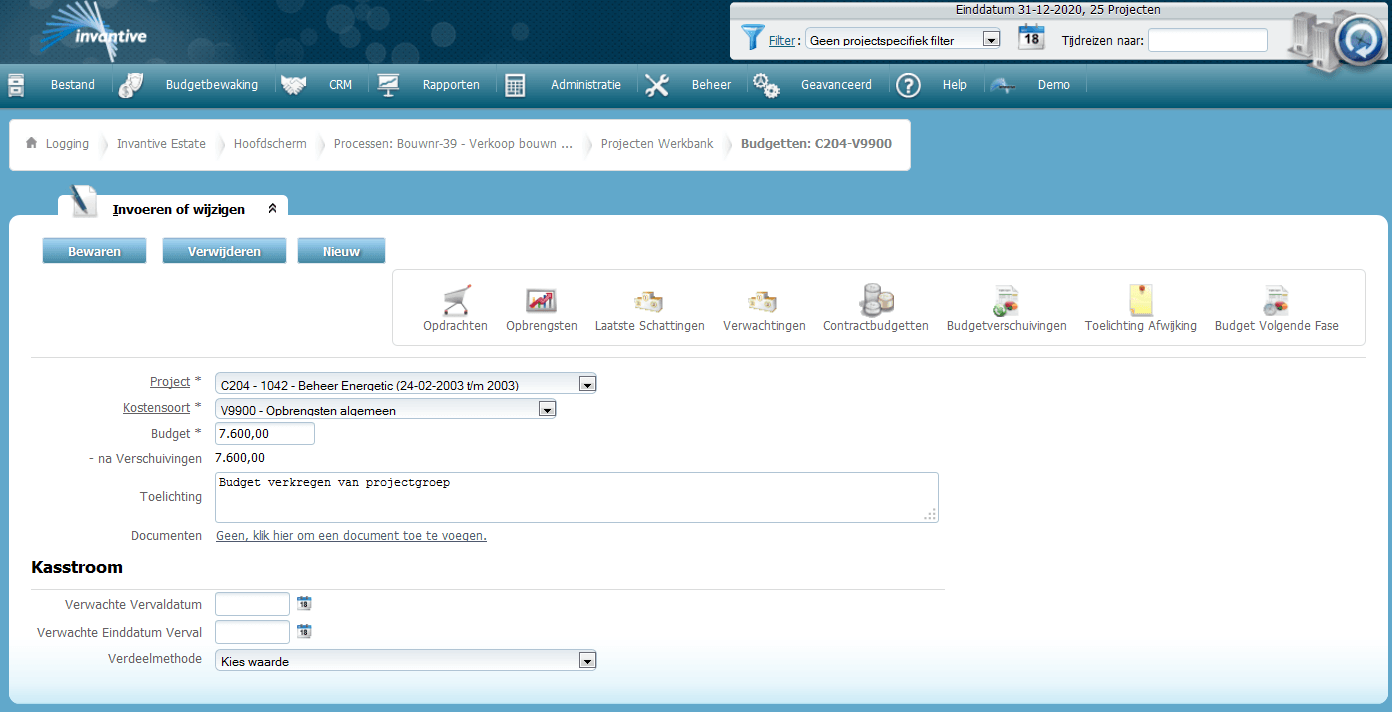This screenshot has width=1392, height=712.
Task: Click the Verwachtingen icon
Action: 764,305
